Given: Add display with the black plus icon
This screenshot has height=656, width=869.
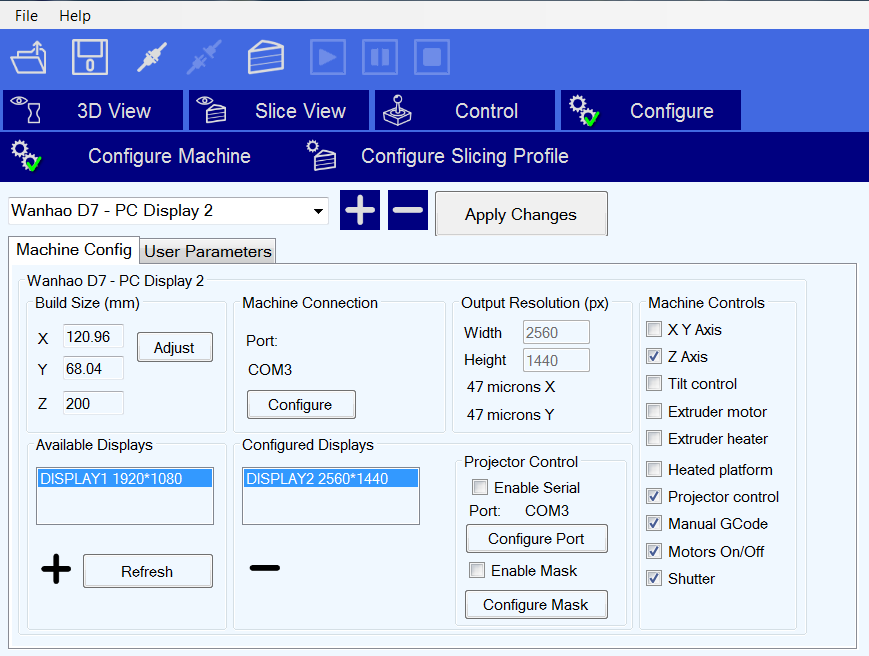Looking at the screenshot, I should pos(56,569).
